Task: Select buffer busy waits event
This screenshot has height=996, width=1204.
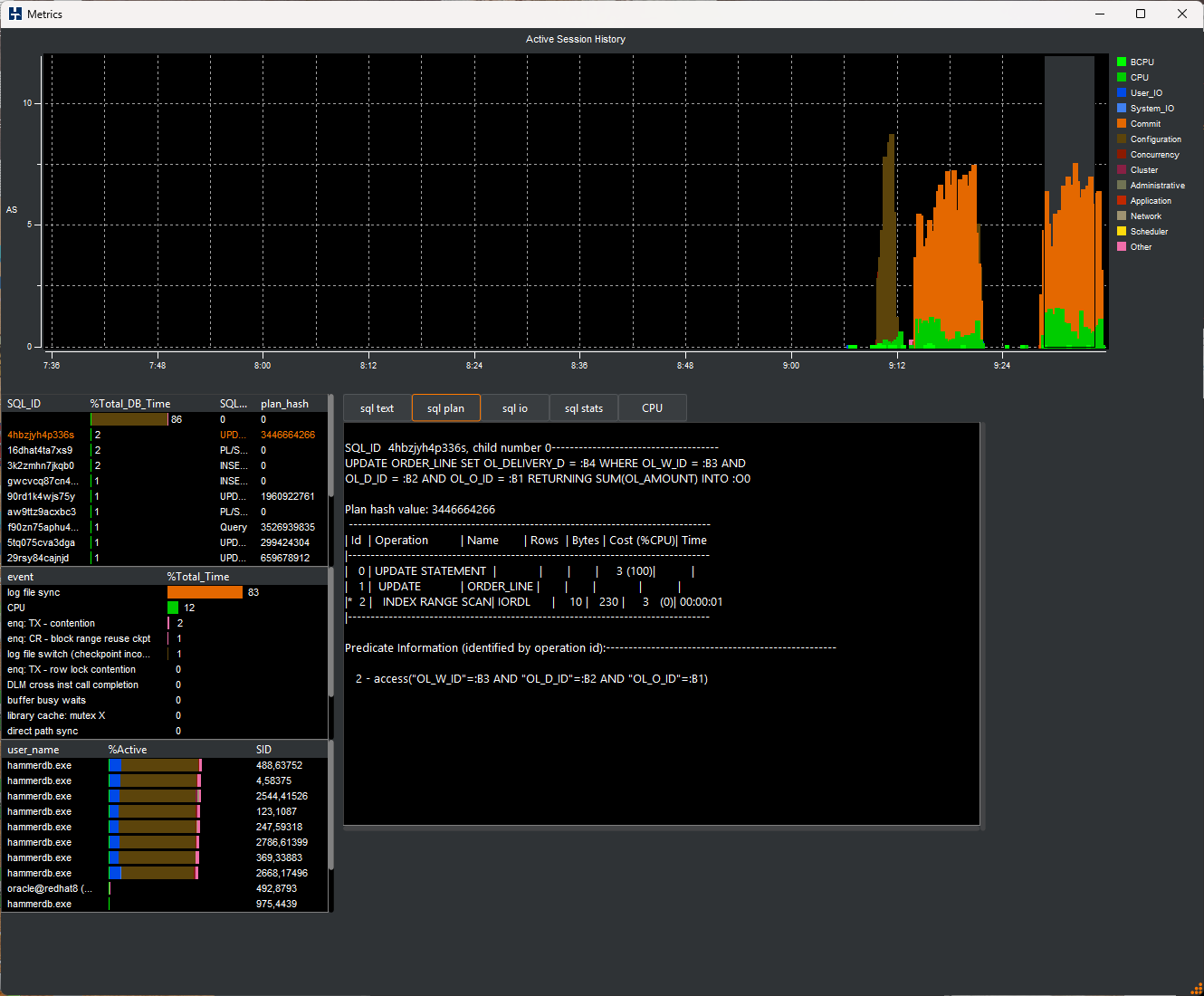Action: 164,700
